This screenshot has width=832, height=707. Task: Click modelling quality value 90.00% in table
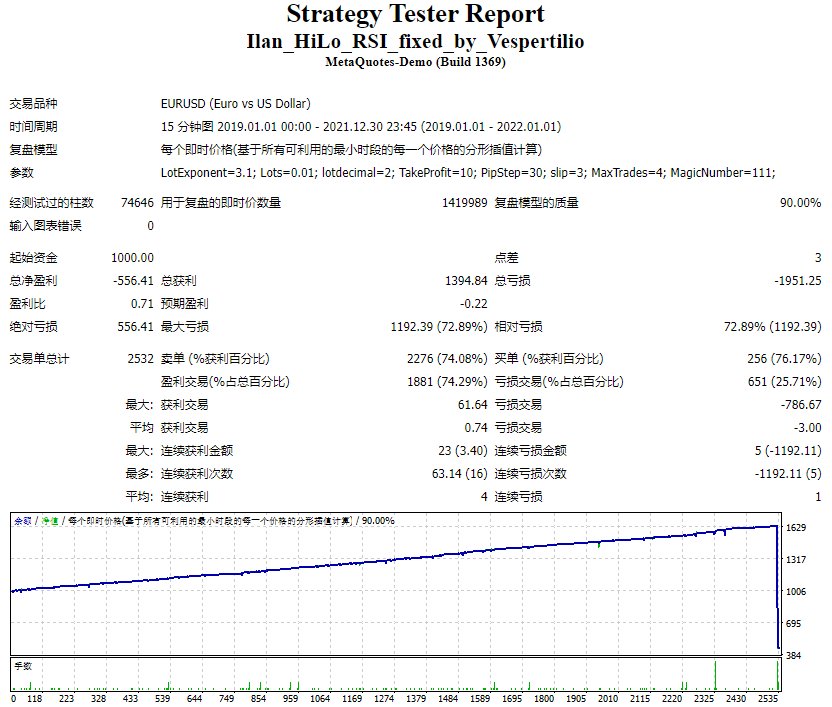(x=800, y=203)
